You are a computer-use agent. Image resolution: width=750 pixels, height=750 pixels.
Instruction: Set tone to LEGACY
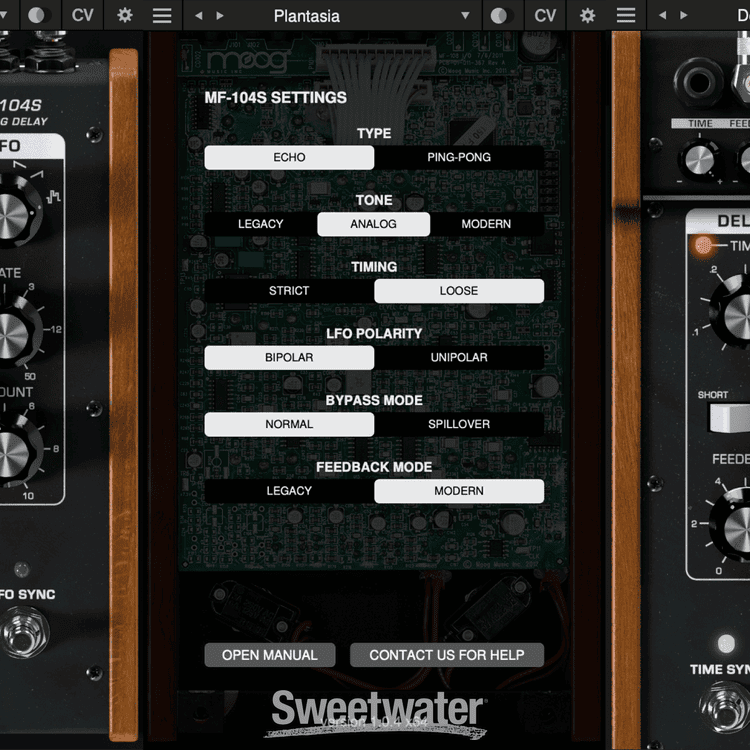pyautogui.click(x=261, y=224)
